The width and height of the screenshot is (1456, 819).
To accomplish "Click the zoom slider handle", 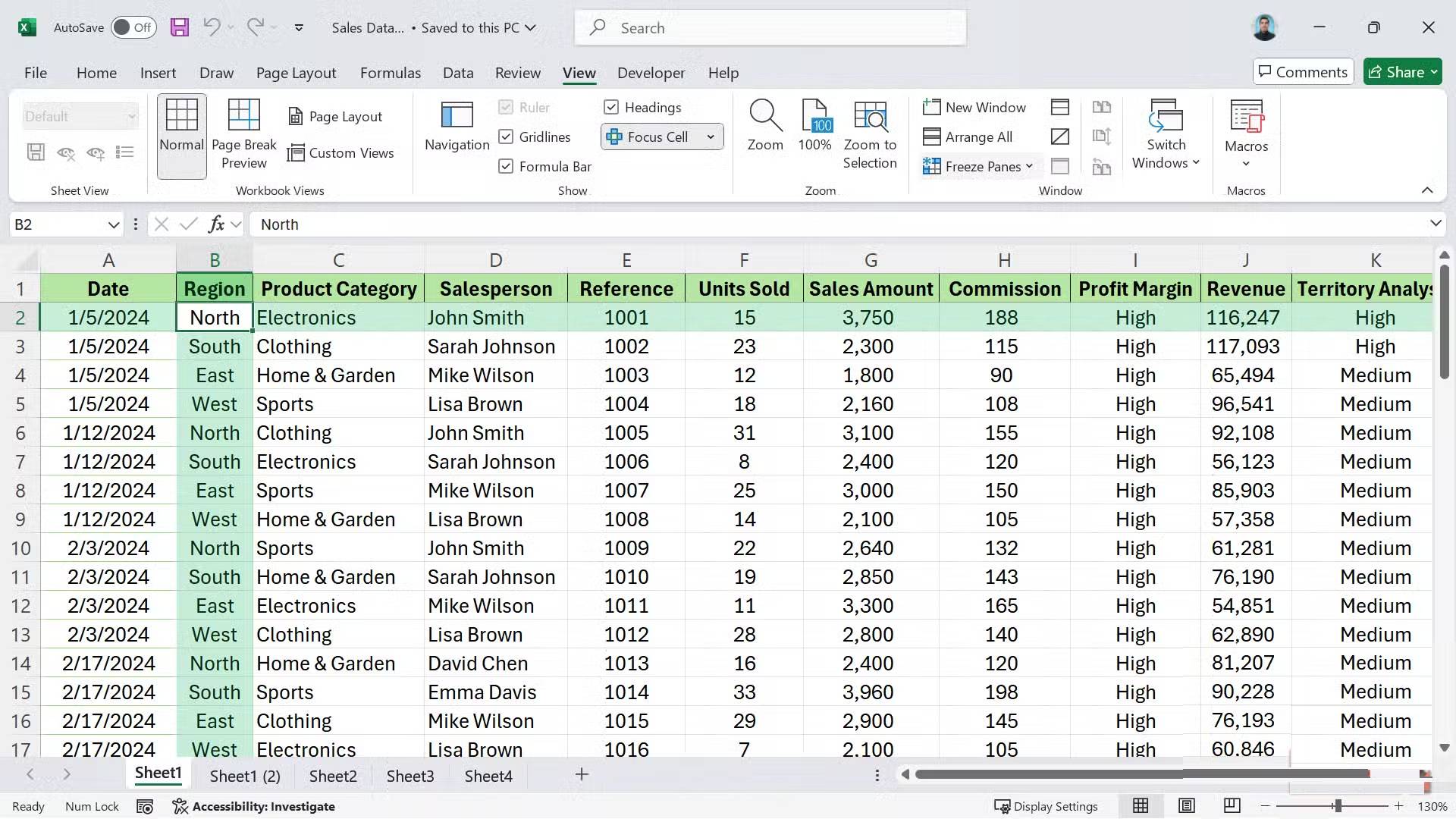I will click(1338, 806).
